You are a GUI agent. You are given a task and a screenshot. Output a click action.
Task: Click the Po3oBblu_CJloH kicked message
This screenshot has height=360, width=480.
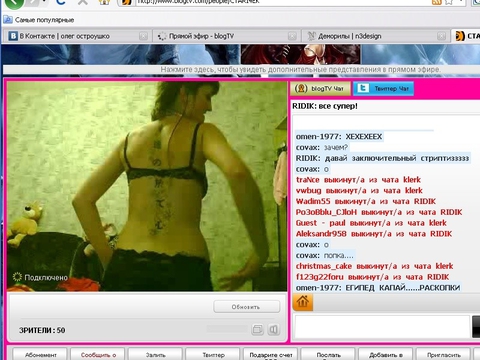pos(379,212)
